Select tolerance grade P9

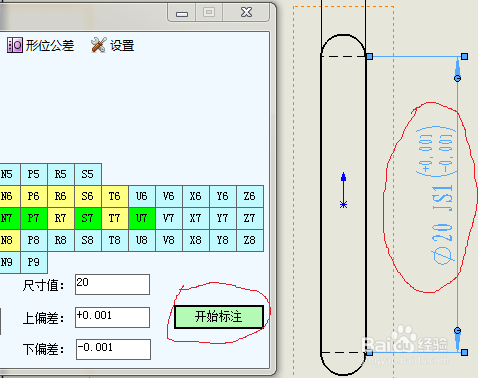point(34,262)
